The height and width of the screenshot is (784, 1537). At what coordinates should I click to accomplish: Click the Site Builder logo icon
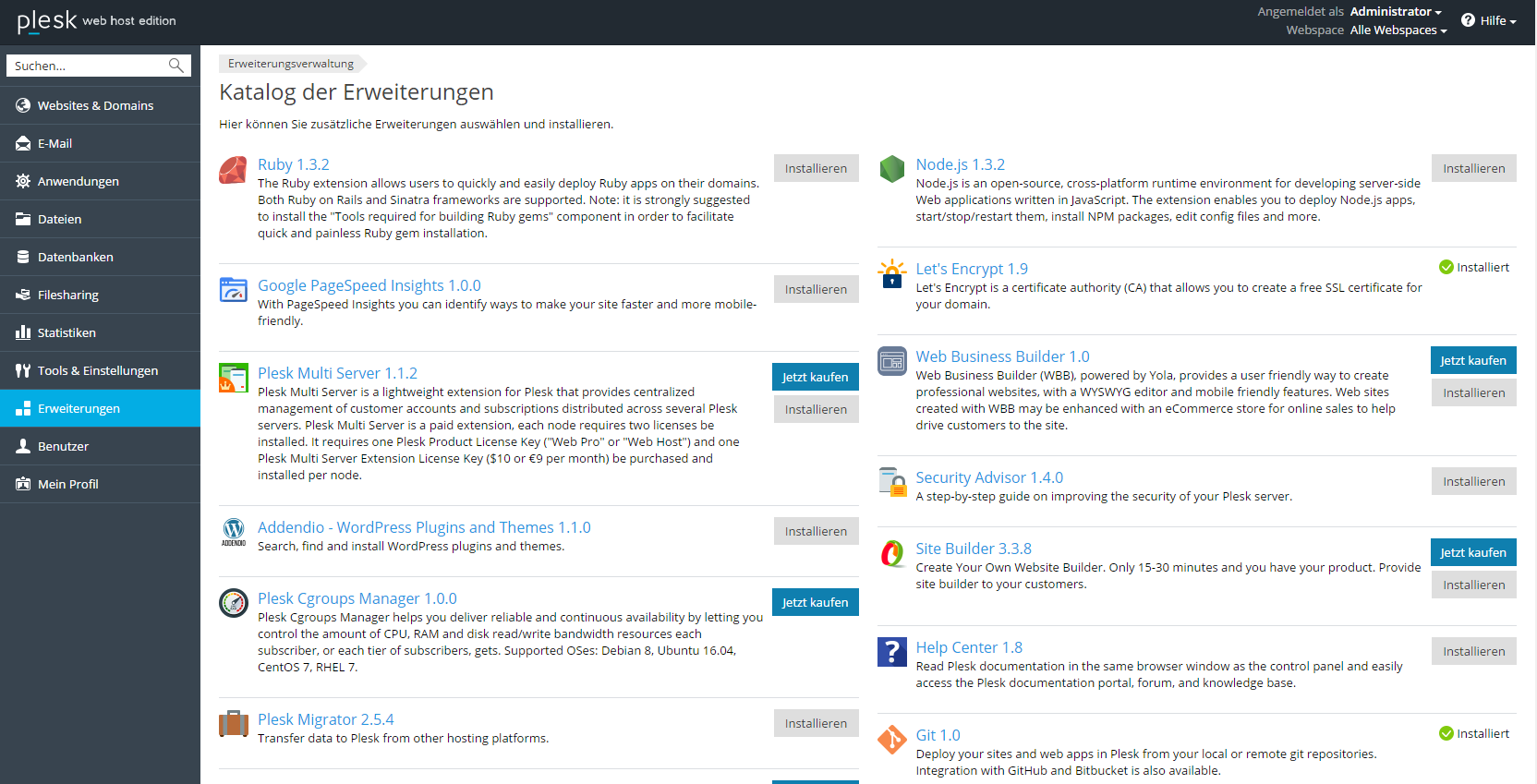point(891,553)
